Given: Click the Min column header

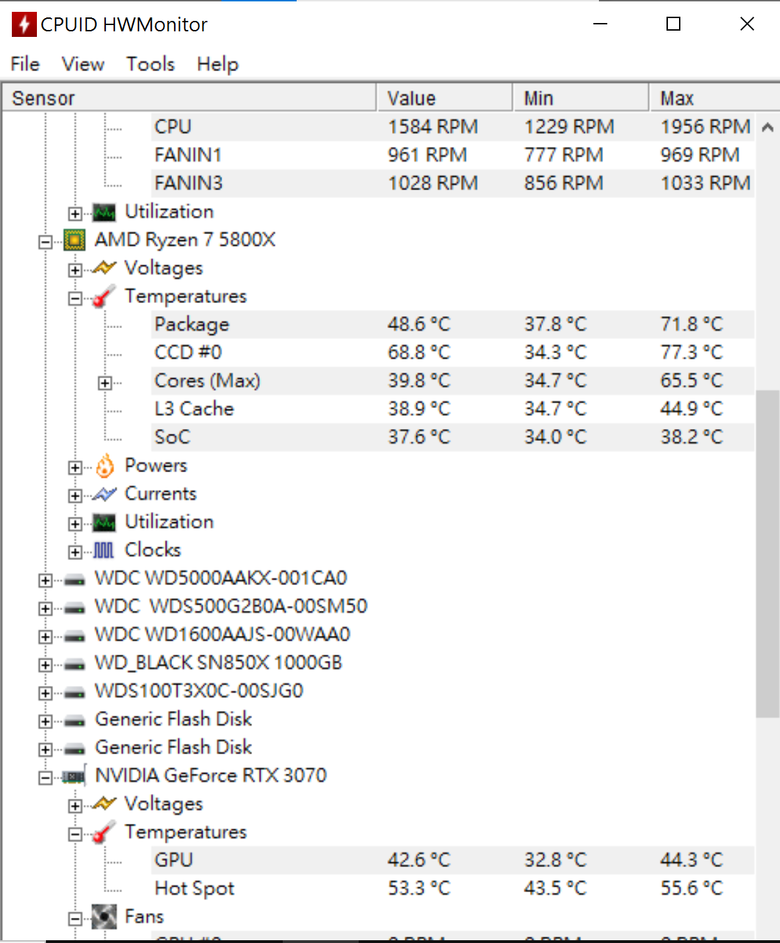Looking at the screenshot, I should [581, 97].
